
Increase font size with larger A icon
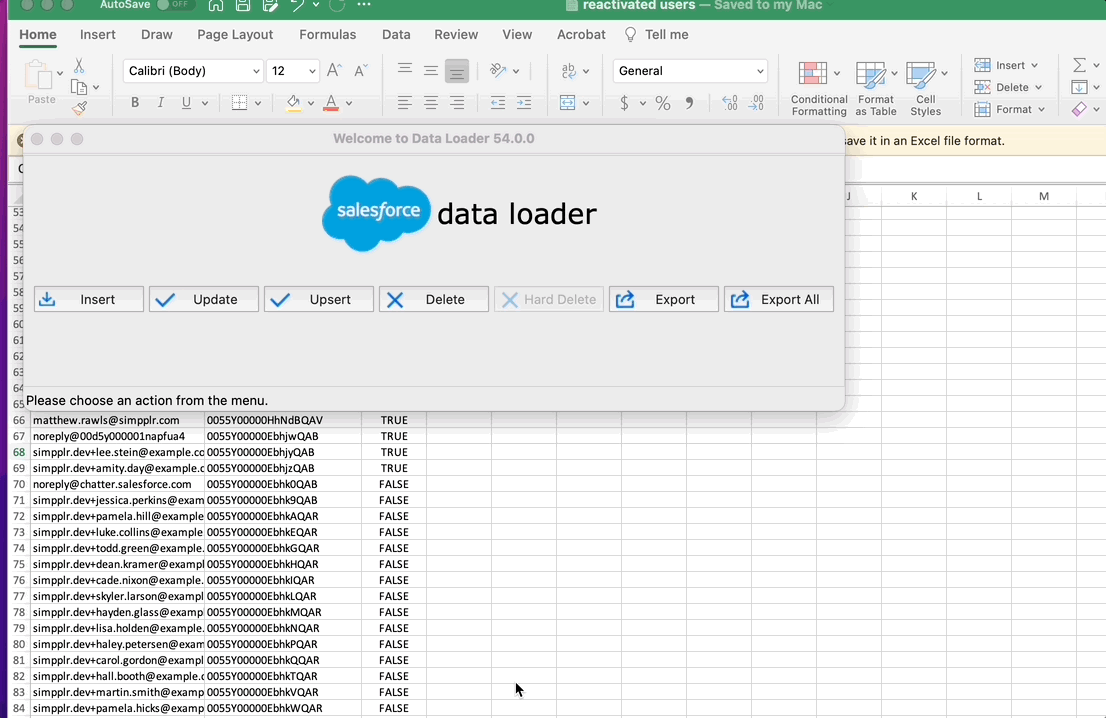click(x=334, y=71)
